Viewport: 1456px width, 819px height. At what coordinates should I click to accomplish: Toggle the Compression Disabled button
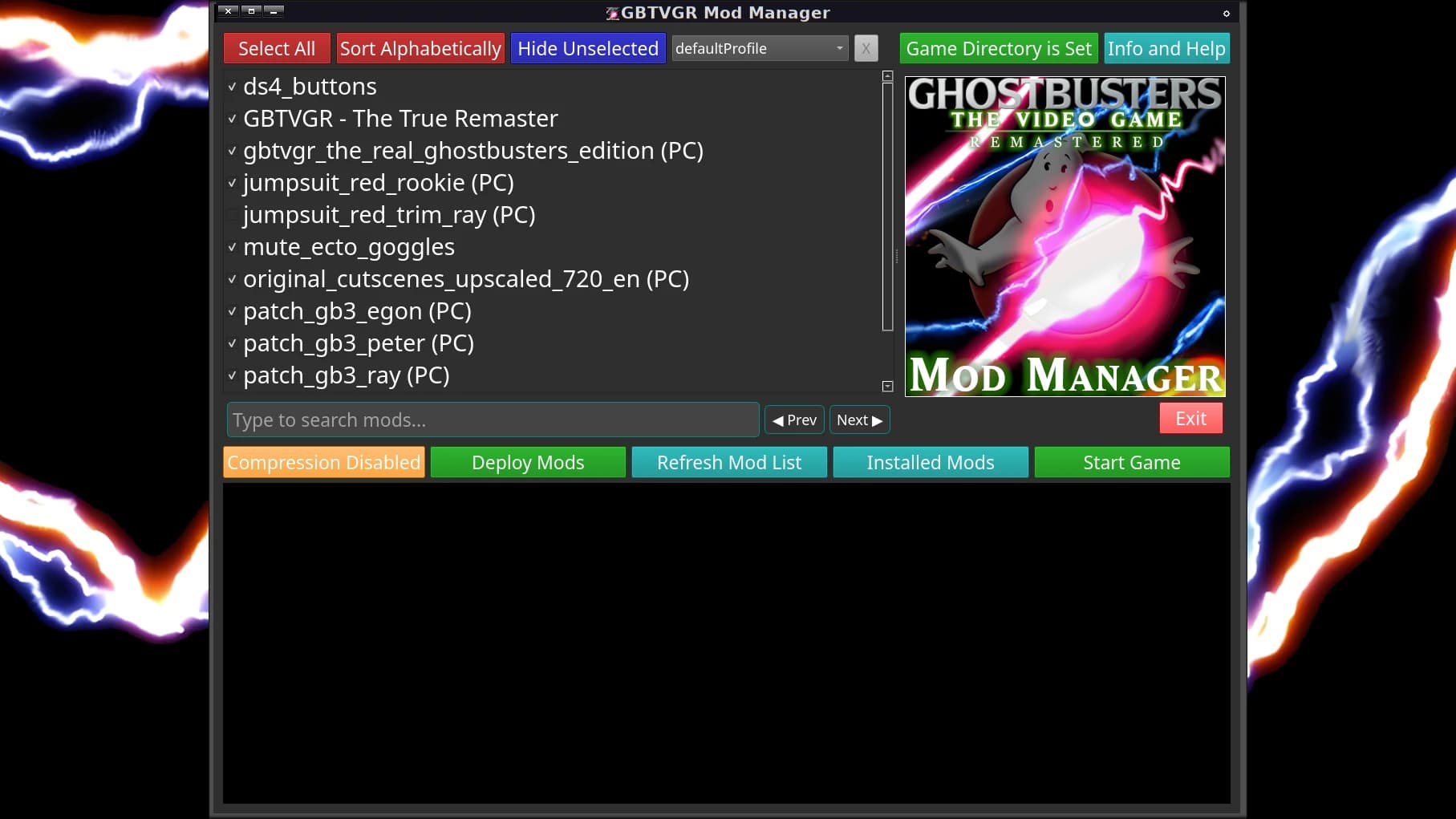324,462
